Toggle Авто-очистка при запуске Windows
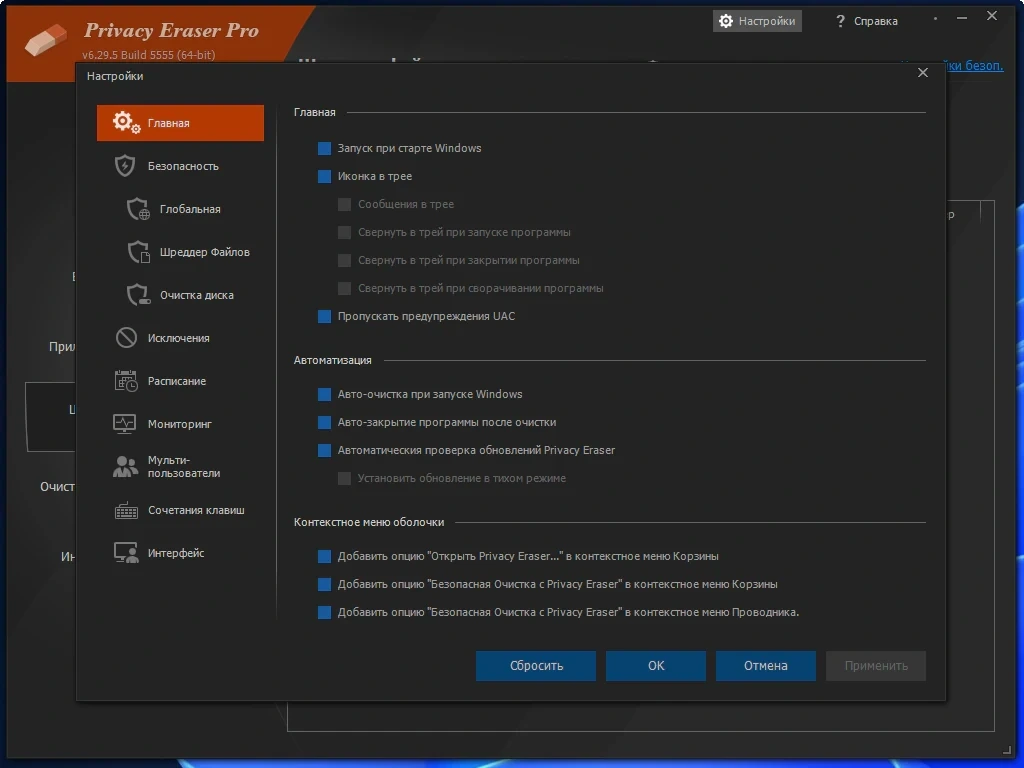Viewport: 1024px width, 768px height. click(x=324, y=394)
